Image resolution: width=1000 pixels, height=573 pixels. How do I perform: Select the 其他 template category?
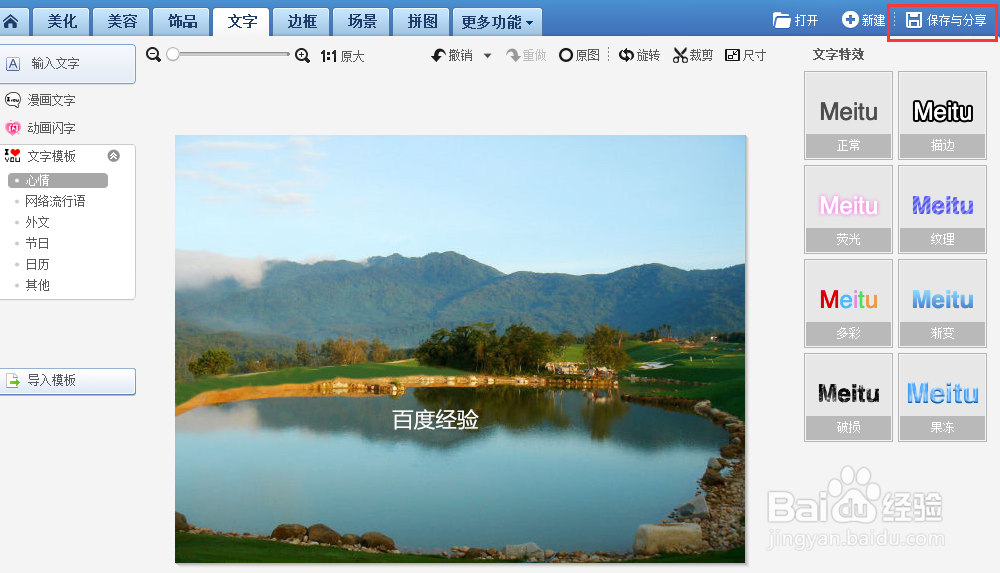tap(37, 285)
